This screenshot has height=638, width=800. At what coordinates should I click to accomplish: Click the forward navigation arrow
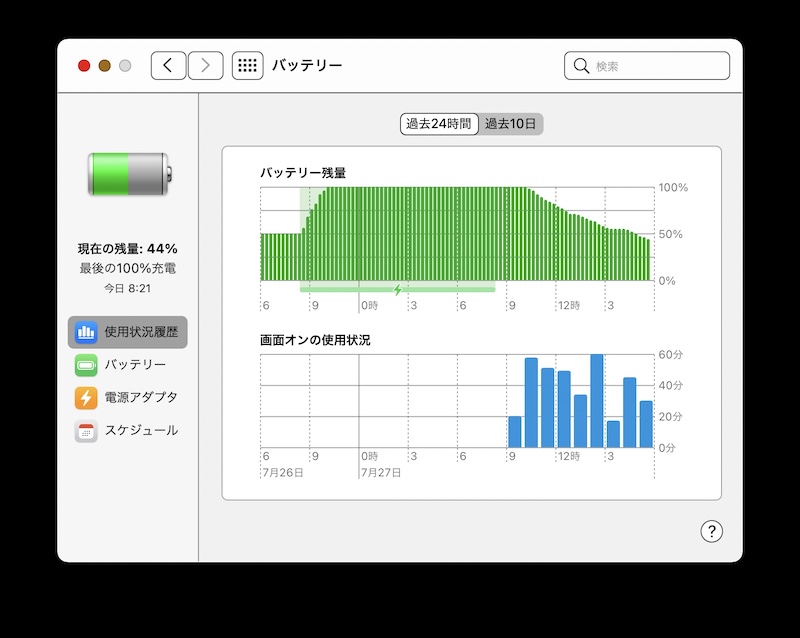pyautogui.click(x=205, y=65)
